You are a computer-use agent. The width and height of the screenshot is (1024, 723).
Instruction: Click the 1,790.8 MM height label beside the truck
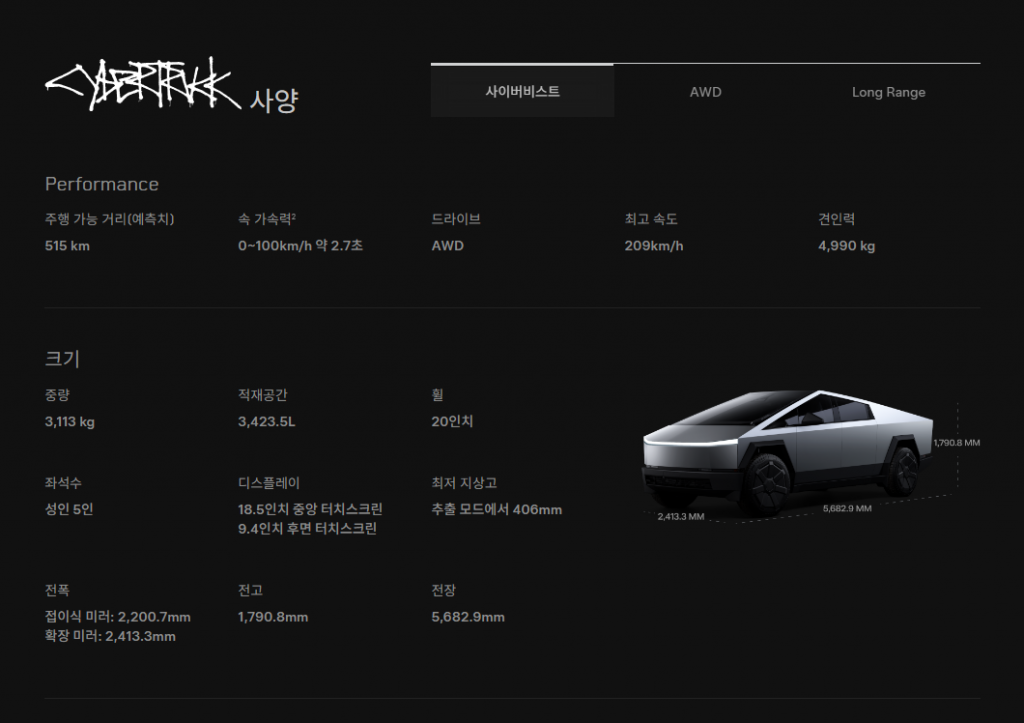point(956,442)
